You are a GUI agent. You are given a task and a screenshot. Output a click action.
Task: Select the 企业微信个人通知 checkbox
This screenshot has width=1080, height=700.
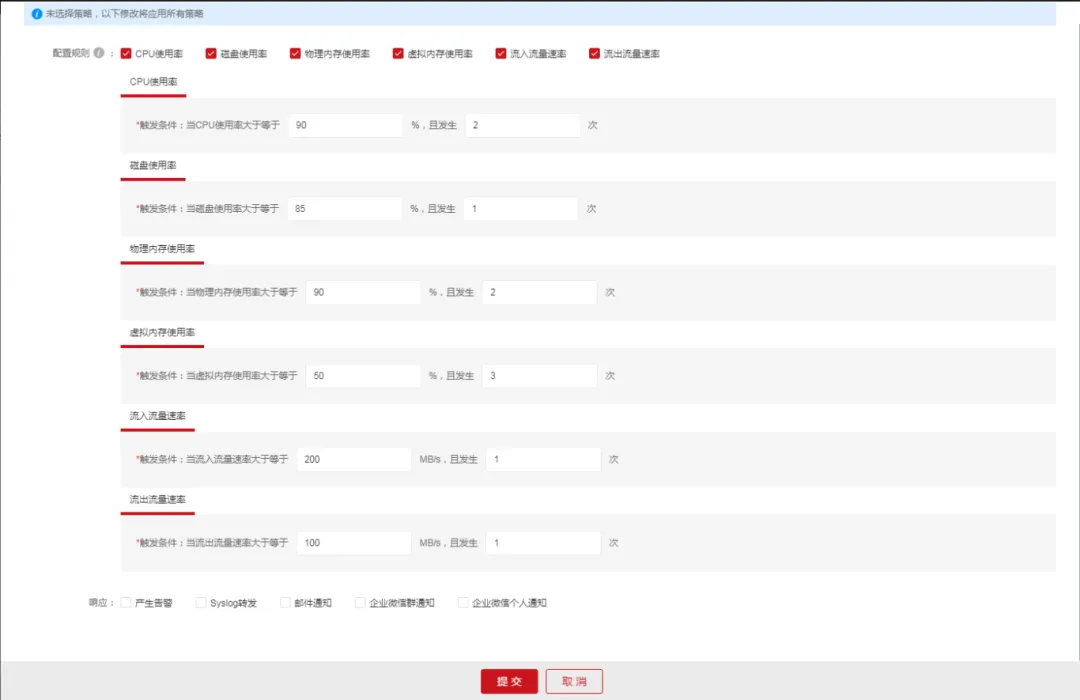(x=463, y=603)
